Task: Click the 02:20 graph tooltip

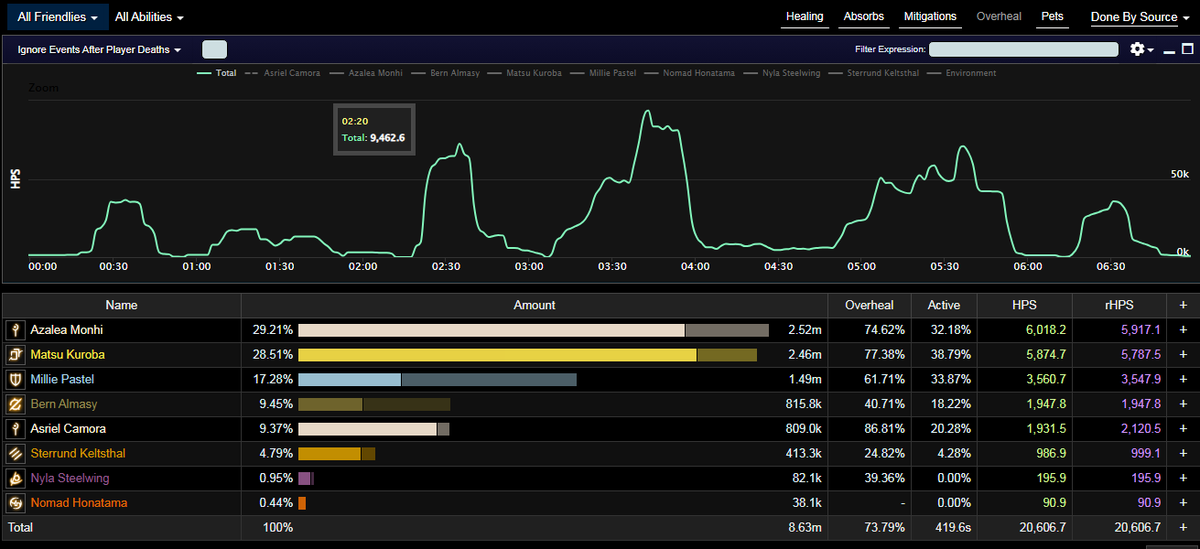Action: tap(374, 129)
